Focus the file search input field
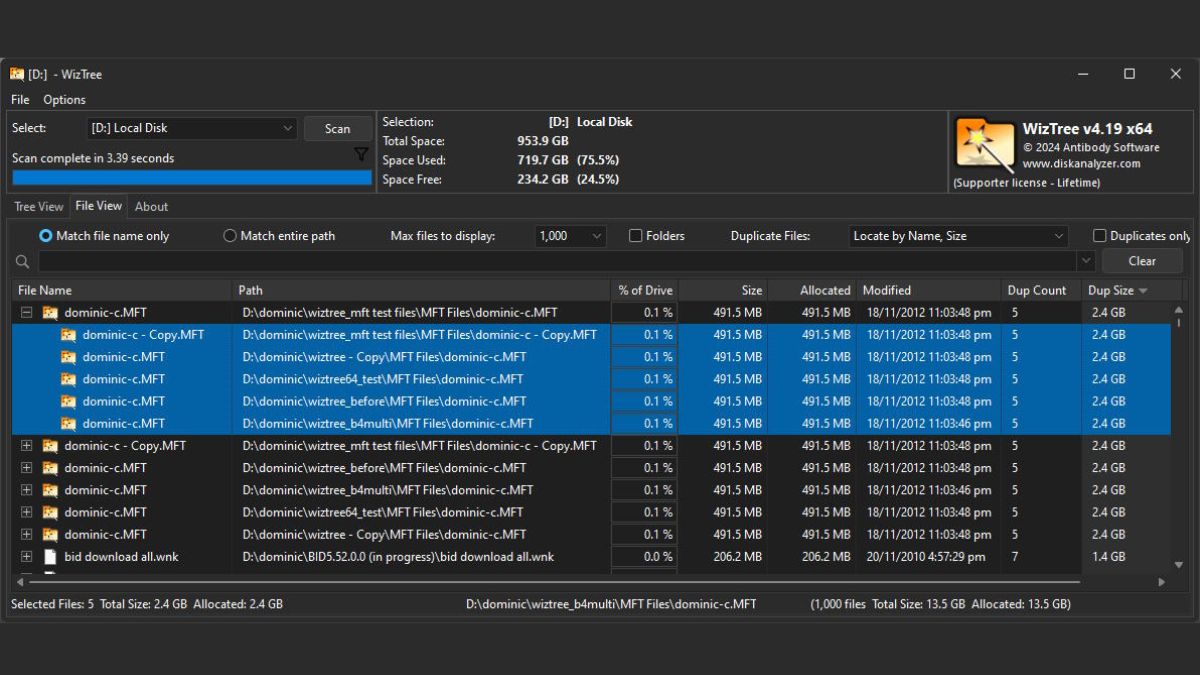Viewport: 1200px width, 675px height. [556, 261]
